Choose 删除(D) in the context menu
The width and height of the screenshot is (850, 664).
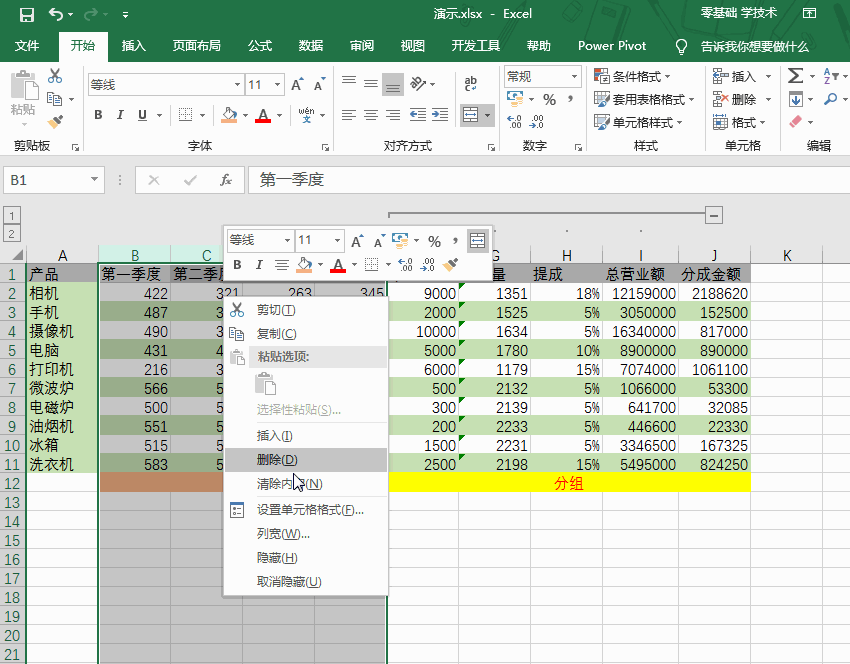[306, 460]
